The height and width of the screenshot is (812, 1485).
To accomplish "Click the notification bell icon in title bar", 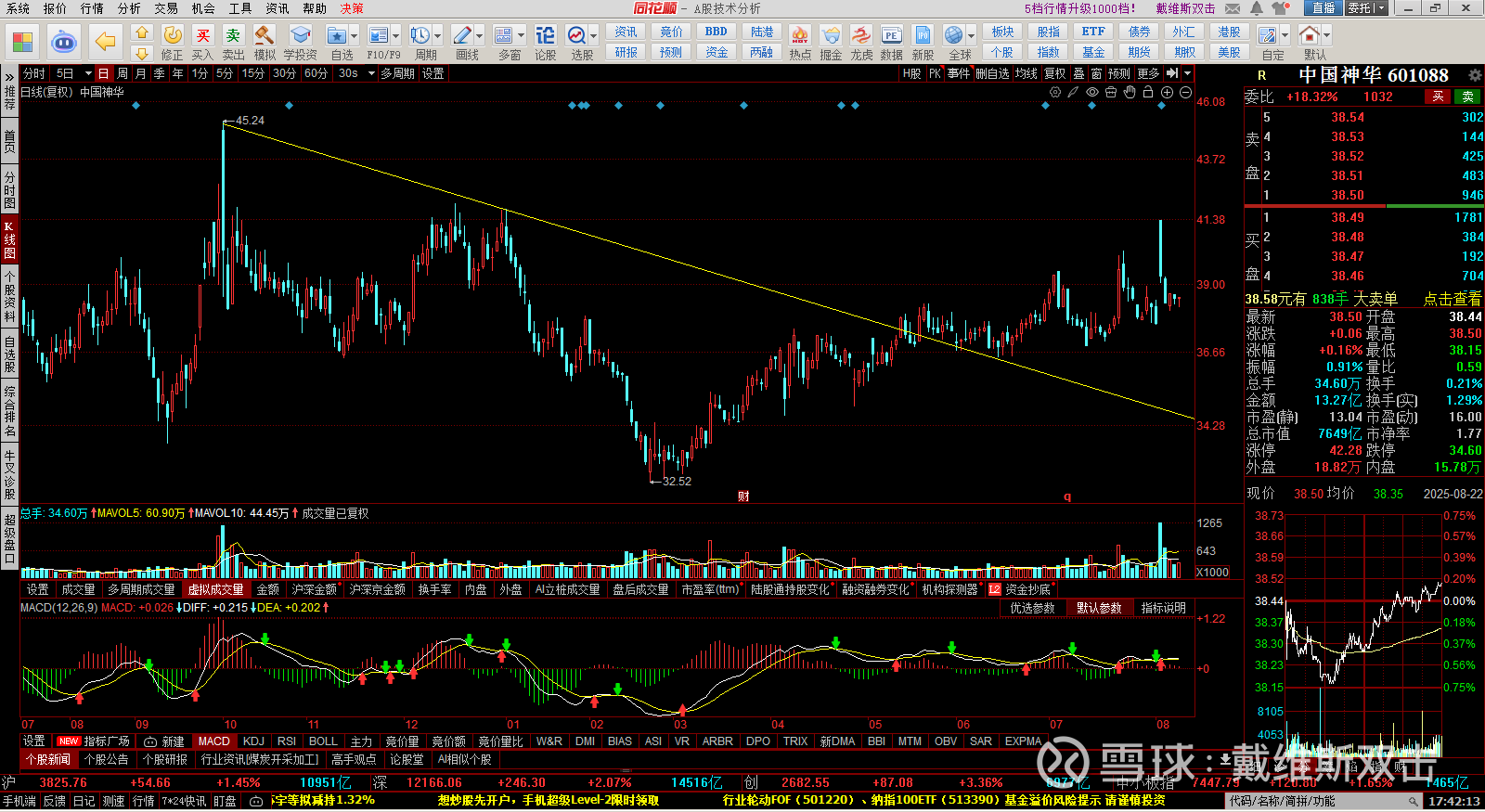I will pos(1256,8).
